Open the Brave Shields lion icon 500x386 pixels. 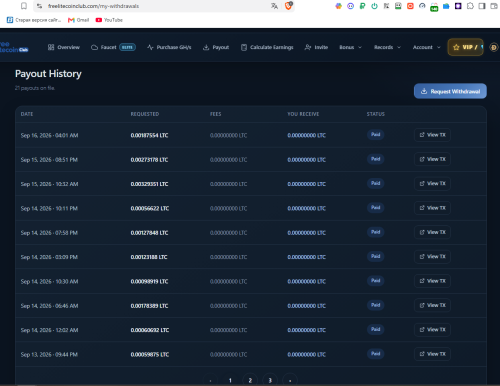(289, 6)
